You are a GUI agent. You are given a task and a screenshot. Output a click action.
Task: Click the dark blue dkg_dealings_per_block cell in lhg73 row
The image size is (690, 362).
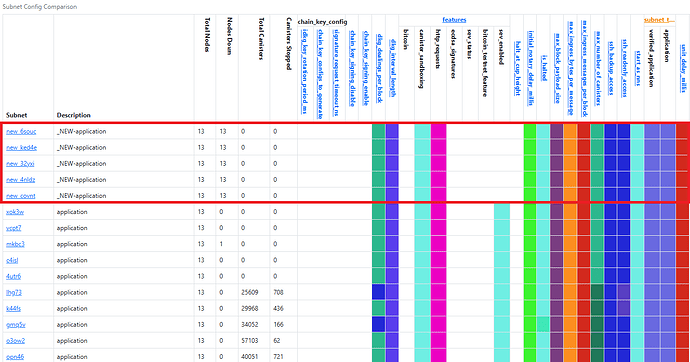tap(378, 293)
